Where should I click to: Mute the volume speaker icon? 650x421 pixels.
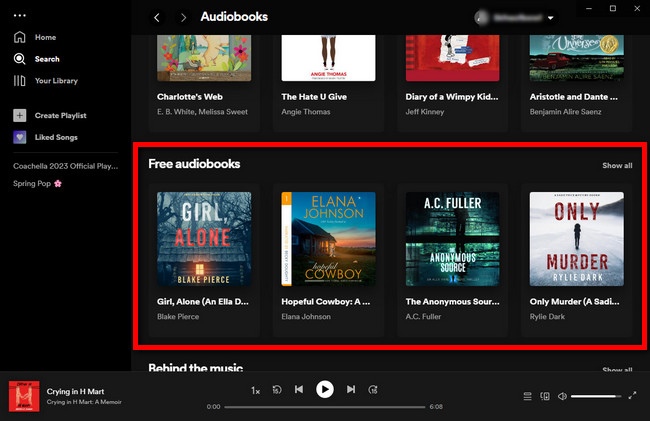tap(562, 397)
